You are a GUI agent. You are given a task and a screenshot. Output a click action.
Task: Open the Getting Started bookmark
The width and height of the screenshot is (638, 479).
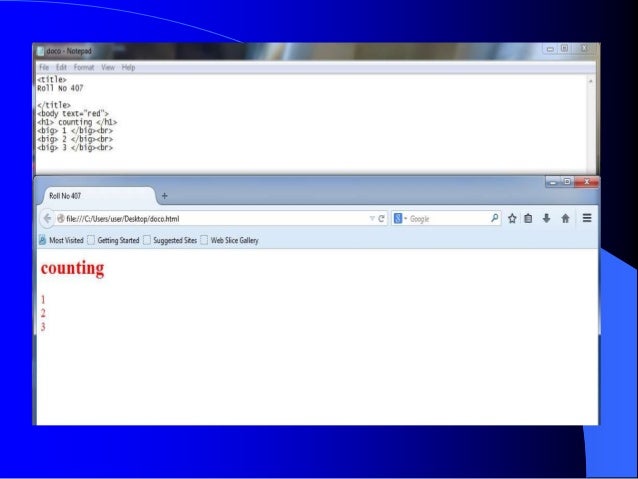(114, 240)
